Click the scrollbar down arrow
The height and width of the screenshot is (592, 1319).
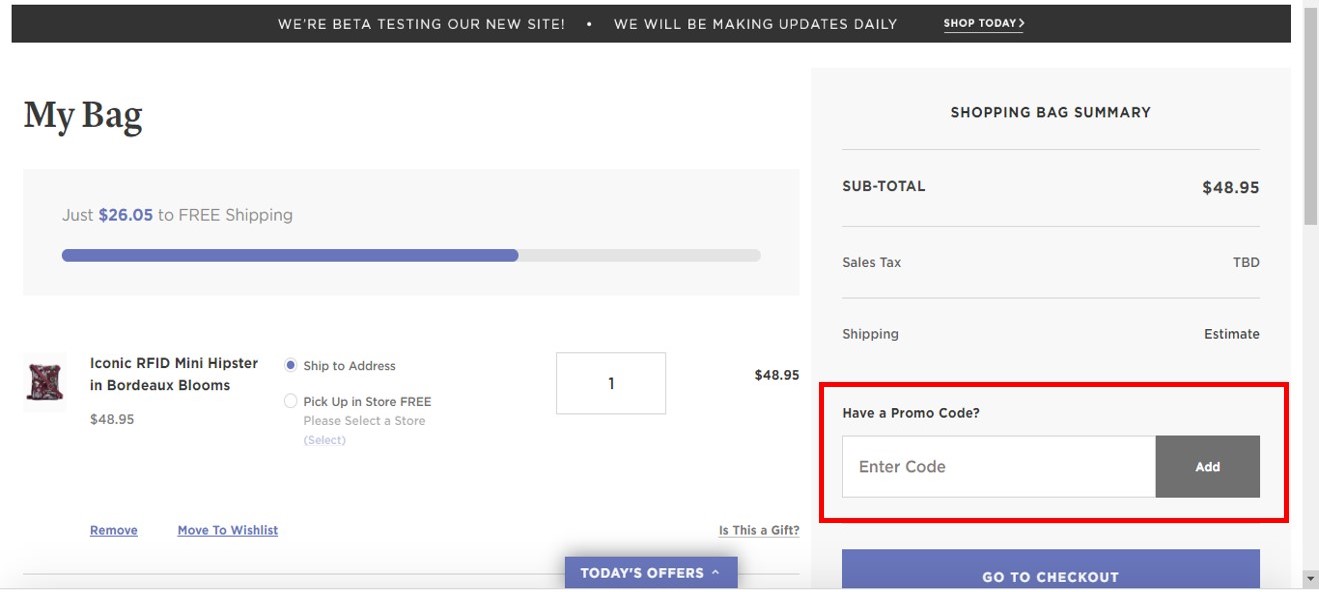1311,578
